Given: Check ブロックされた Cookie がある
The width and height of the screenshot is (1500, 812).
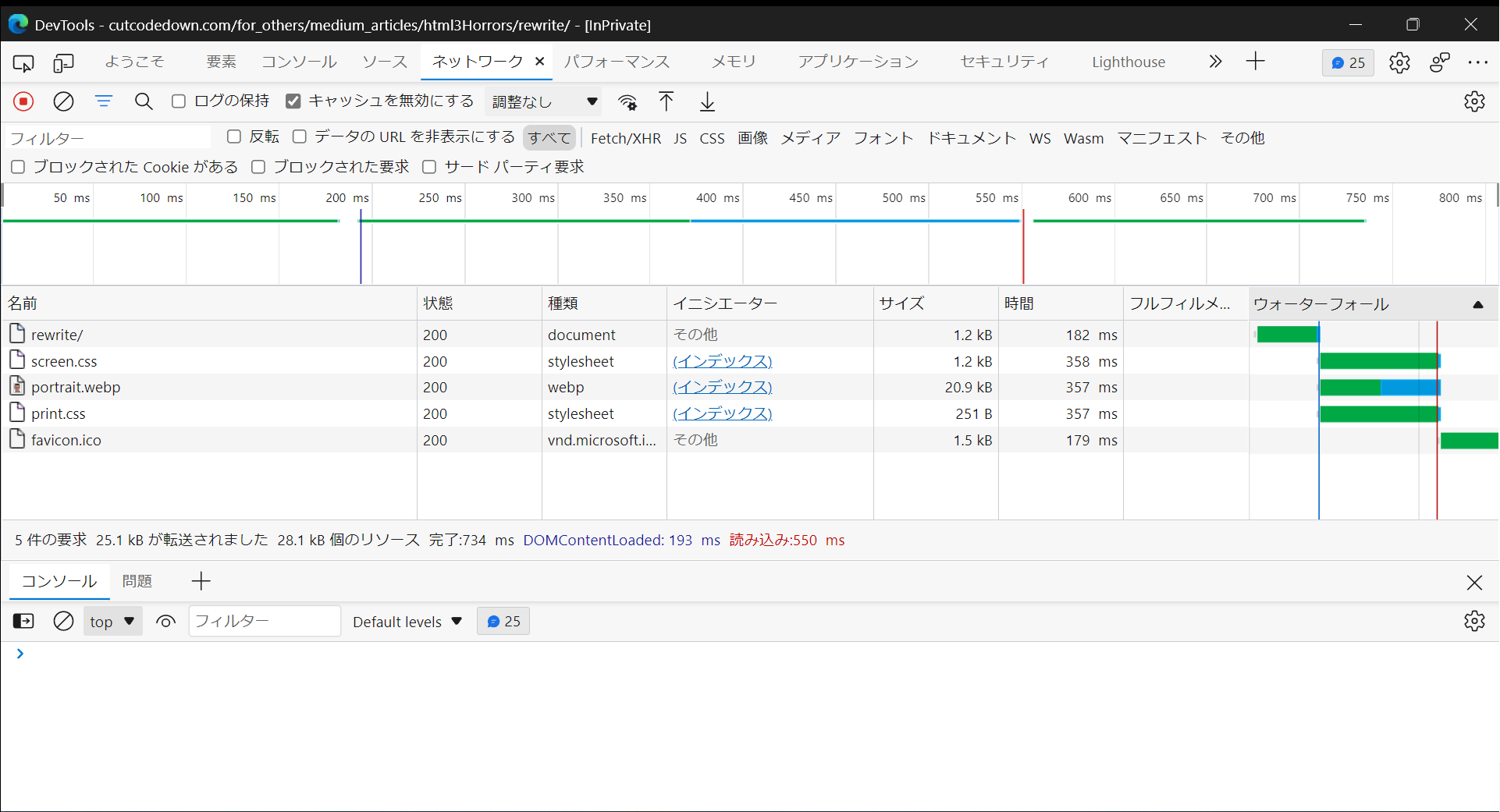Looking at the screenshot, I should point(18,167).
